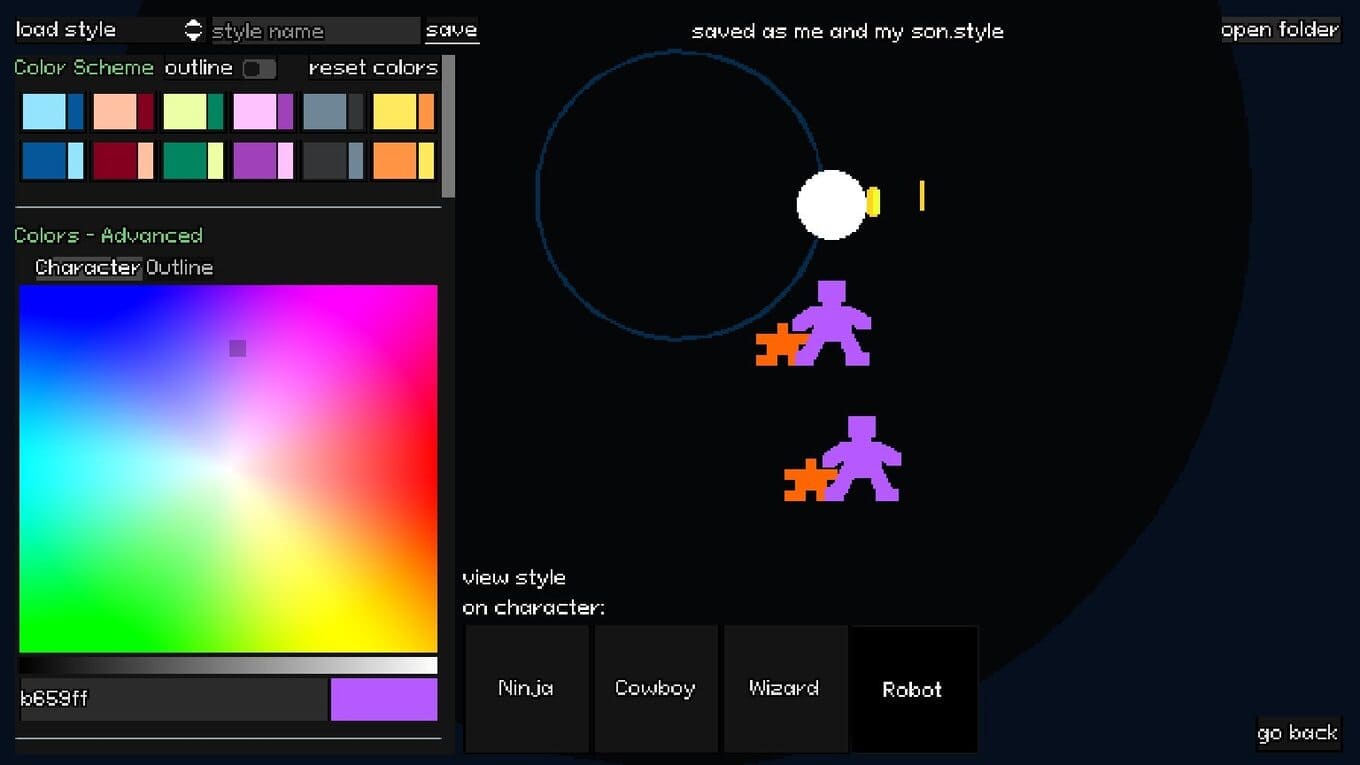
Task: Preview style on Ninja character
Action: click(x=526, y=689)
